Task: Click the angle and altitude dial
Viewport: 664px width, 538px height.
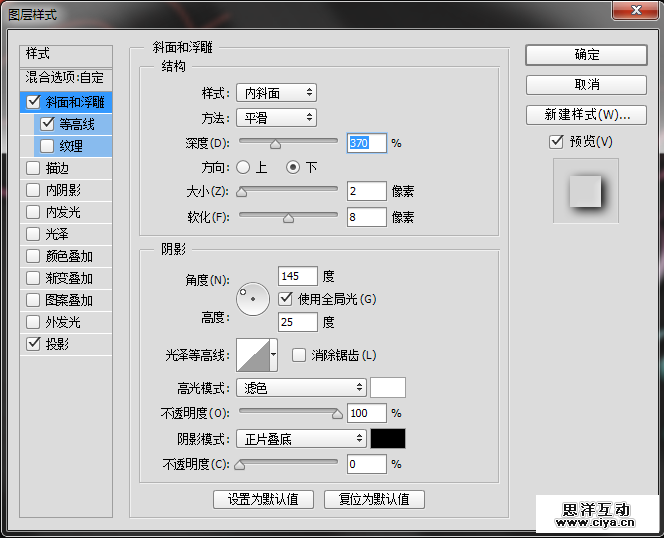Action: (x=253, y=299)
